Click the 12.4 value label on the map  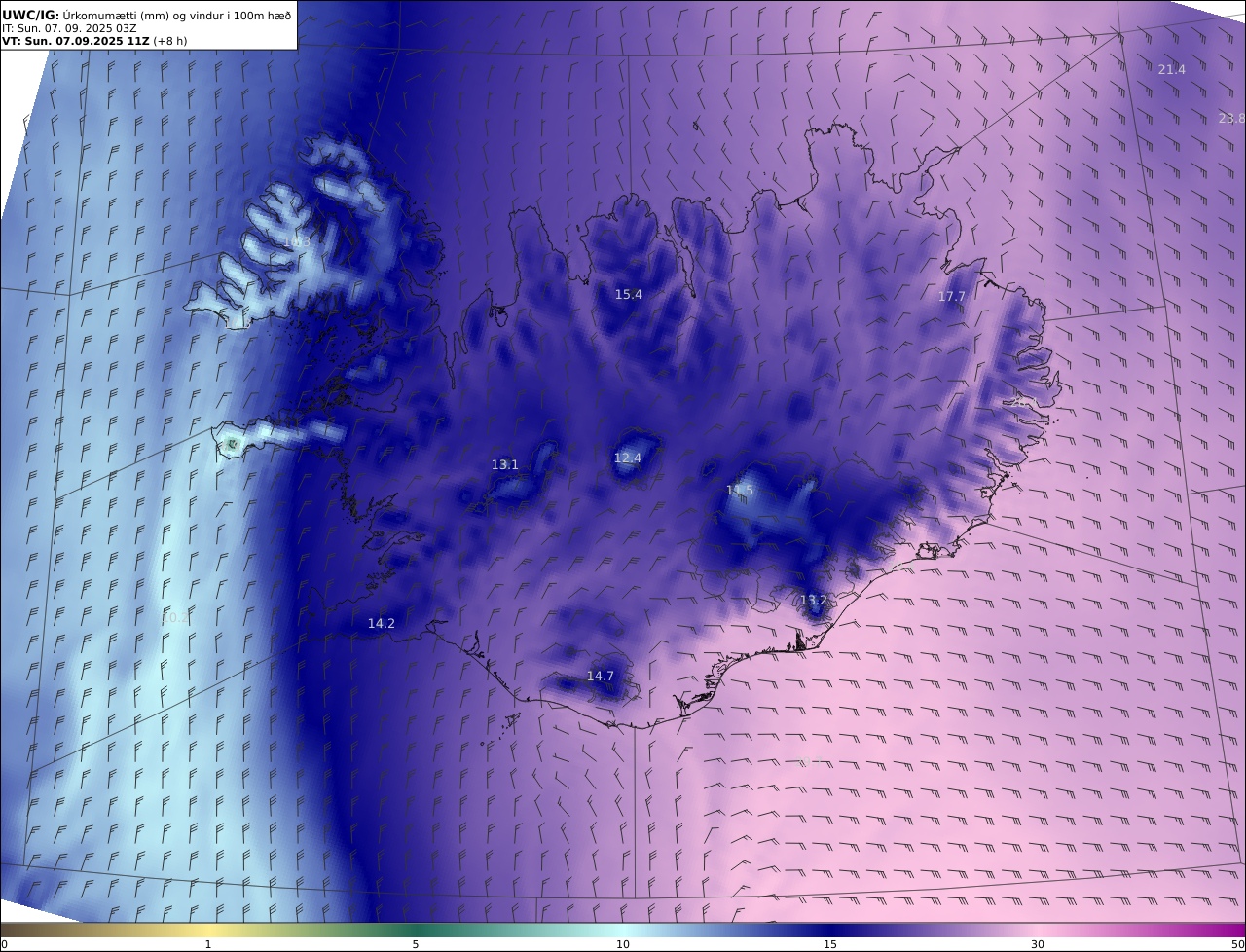(x=628, y=458)
